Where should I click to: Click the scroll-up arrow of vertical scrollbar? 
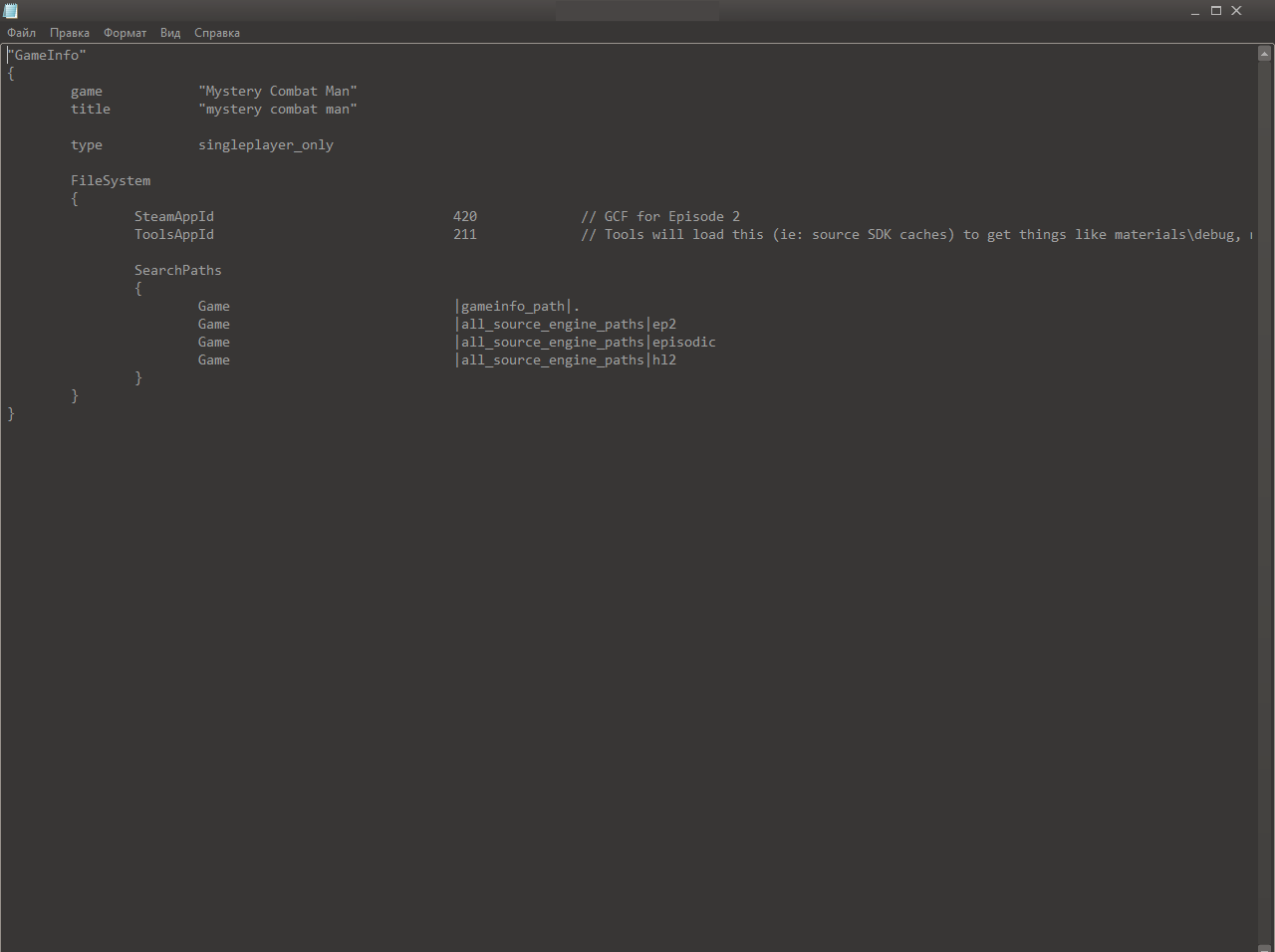coord(1264,53)
